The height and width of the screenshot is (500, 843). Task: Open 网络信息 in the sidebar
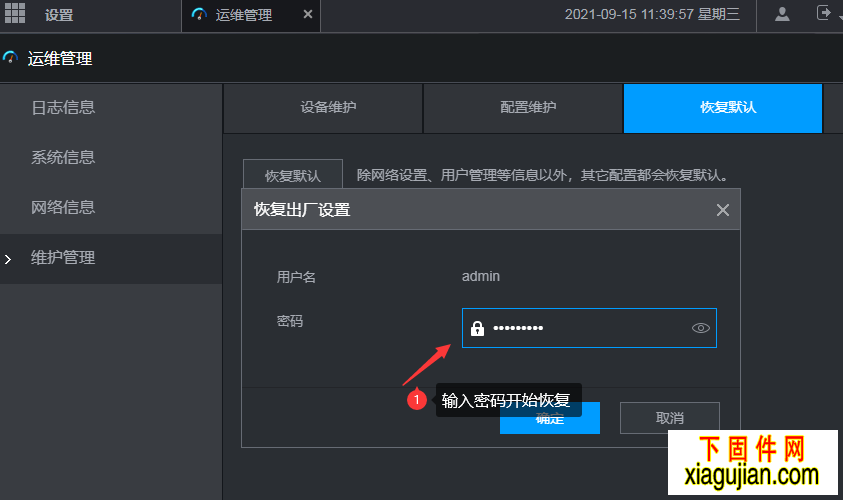[x=111, y=208]
